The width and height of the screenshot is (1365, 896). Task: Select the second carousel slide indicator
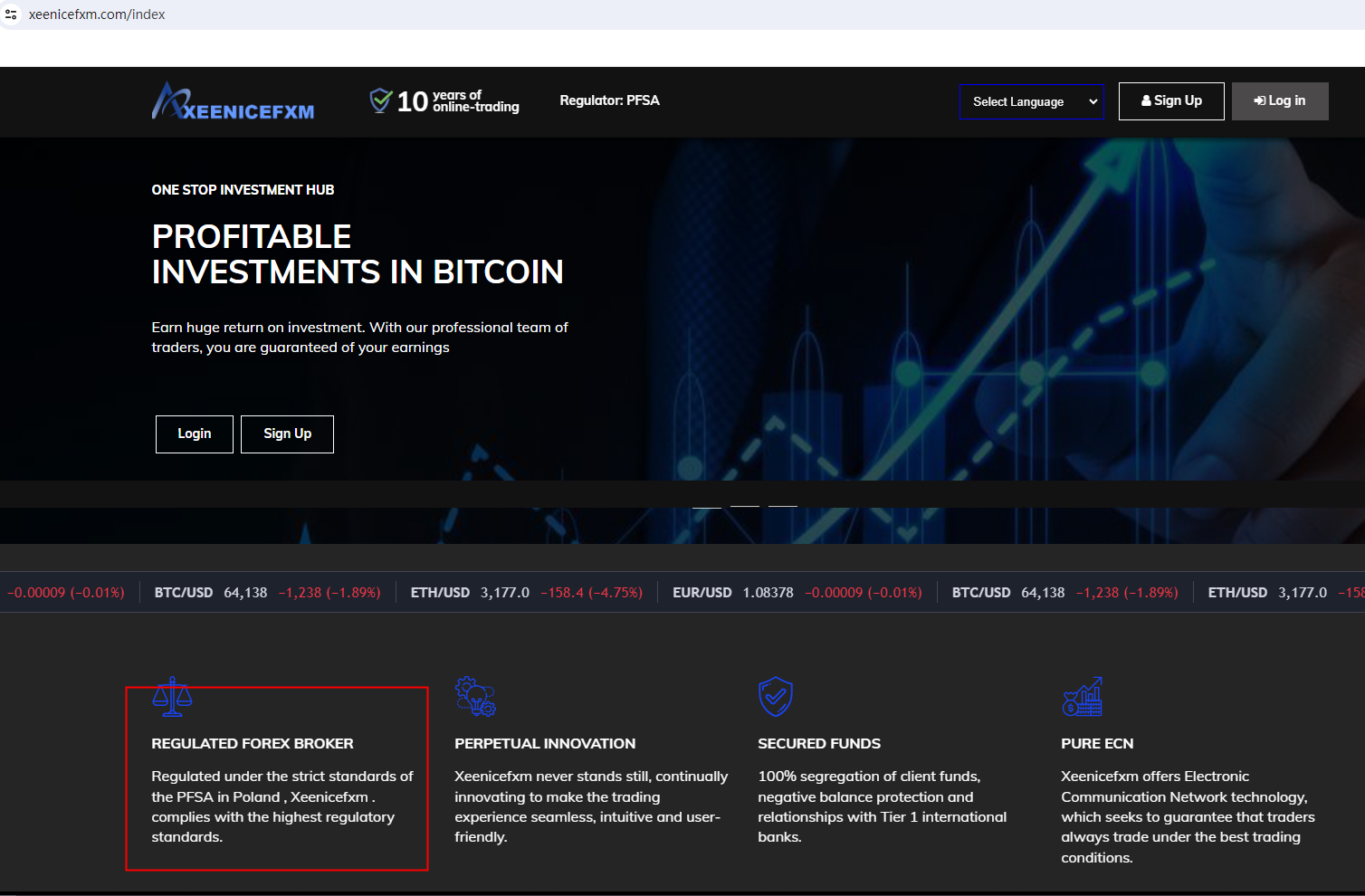[745, 506]
